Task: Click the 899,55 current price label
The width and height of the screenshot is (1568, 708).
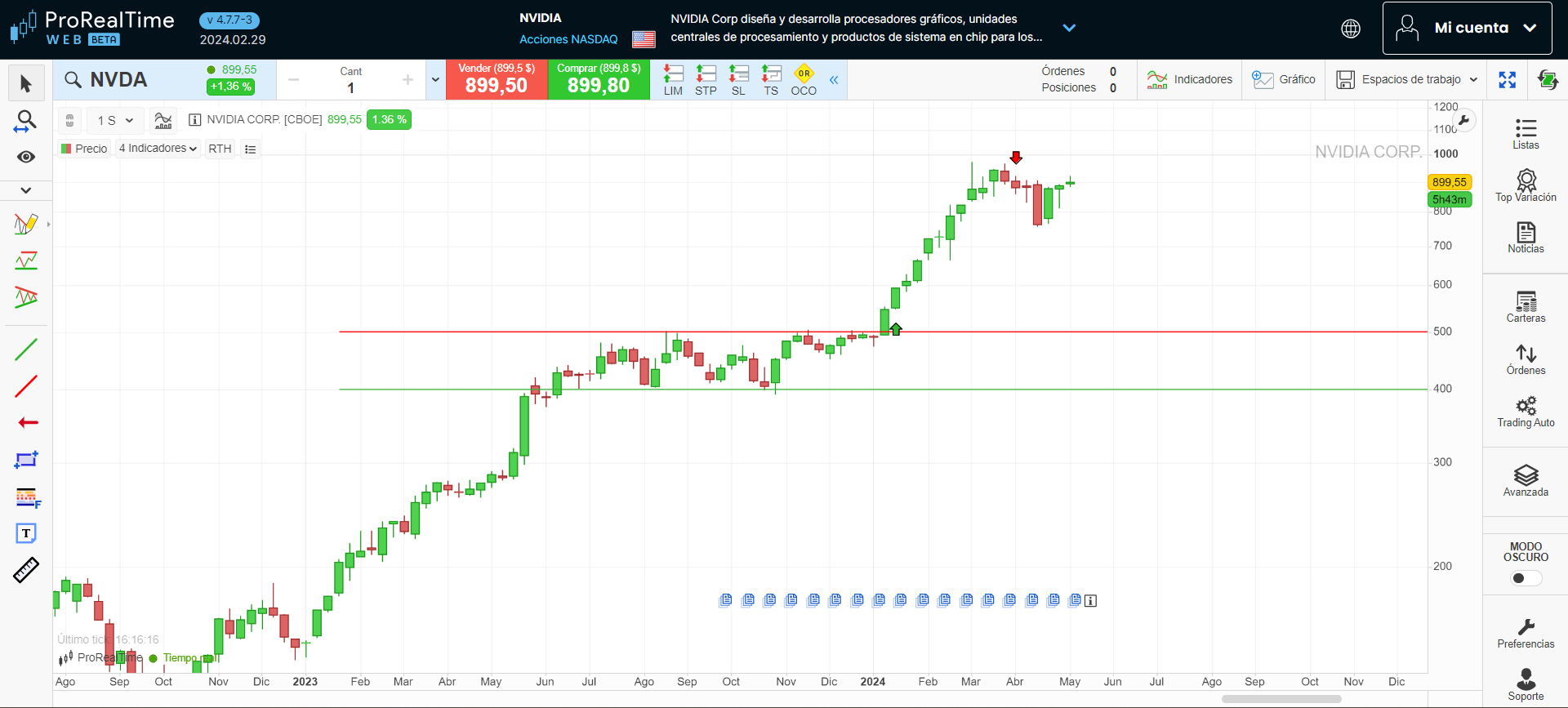Action: pyautogui.click(x=1450, y=182)
